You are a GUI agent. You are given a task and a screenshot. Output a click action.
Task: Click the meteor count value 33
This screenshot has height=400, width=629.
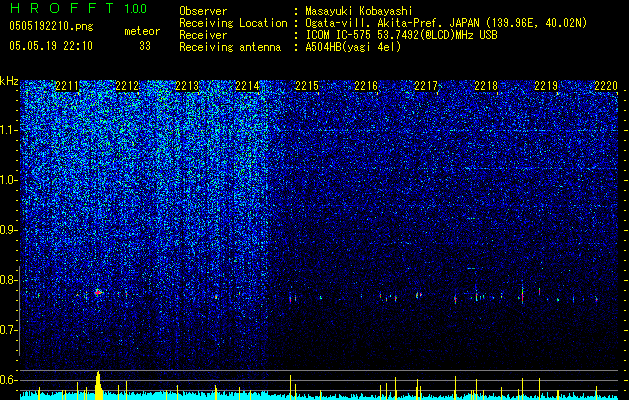(x=145, y=46)
